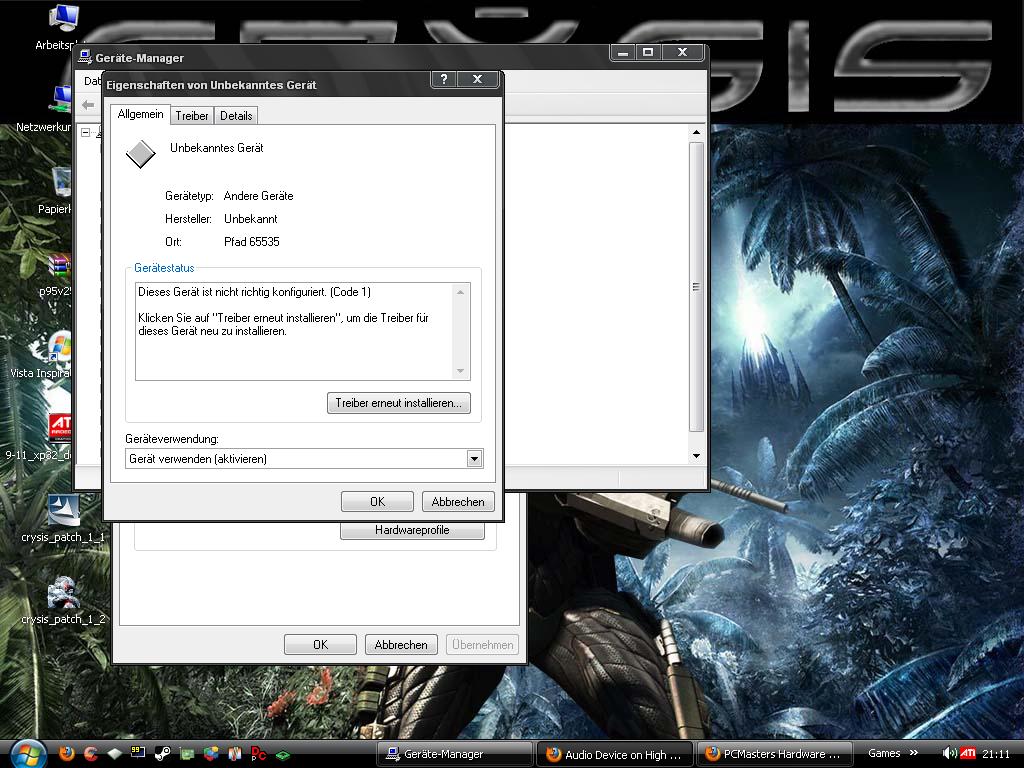
Task: Maximize the Geräte-Manager window
Action: [x=648, y=52]
